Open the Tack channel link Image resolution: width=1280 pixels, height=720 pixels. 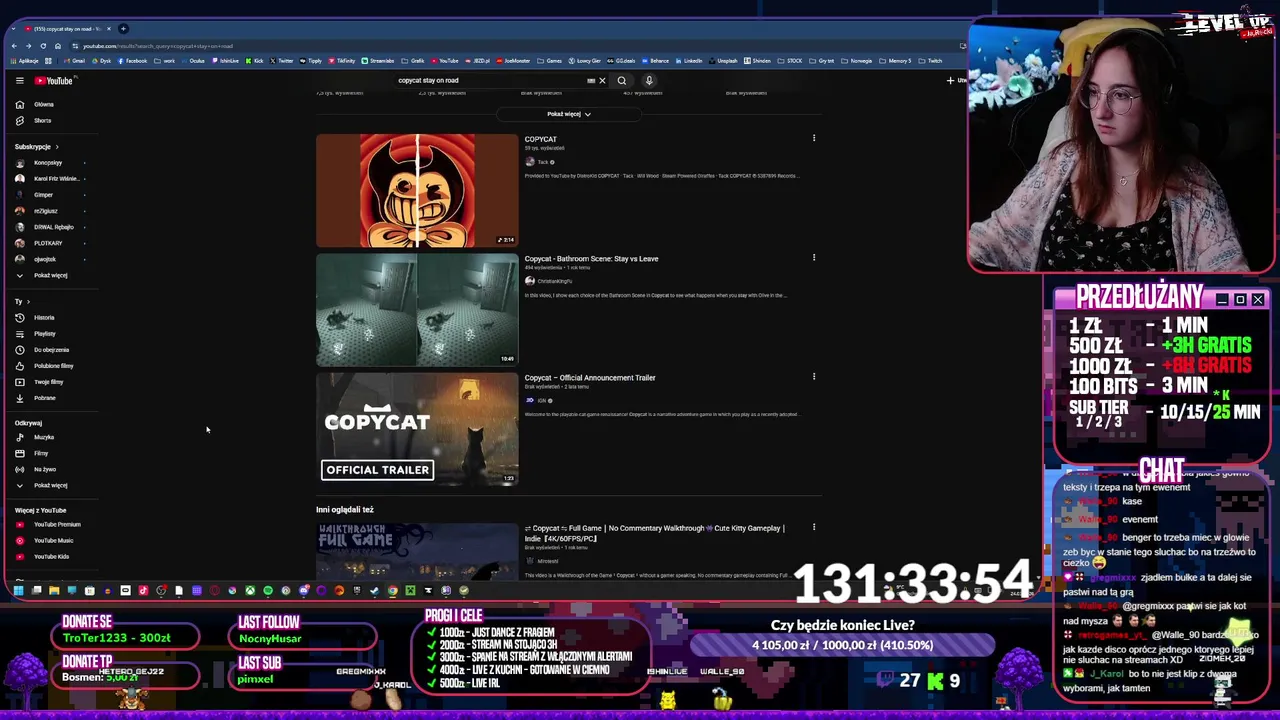pos(543,162)
